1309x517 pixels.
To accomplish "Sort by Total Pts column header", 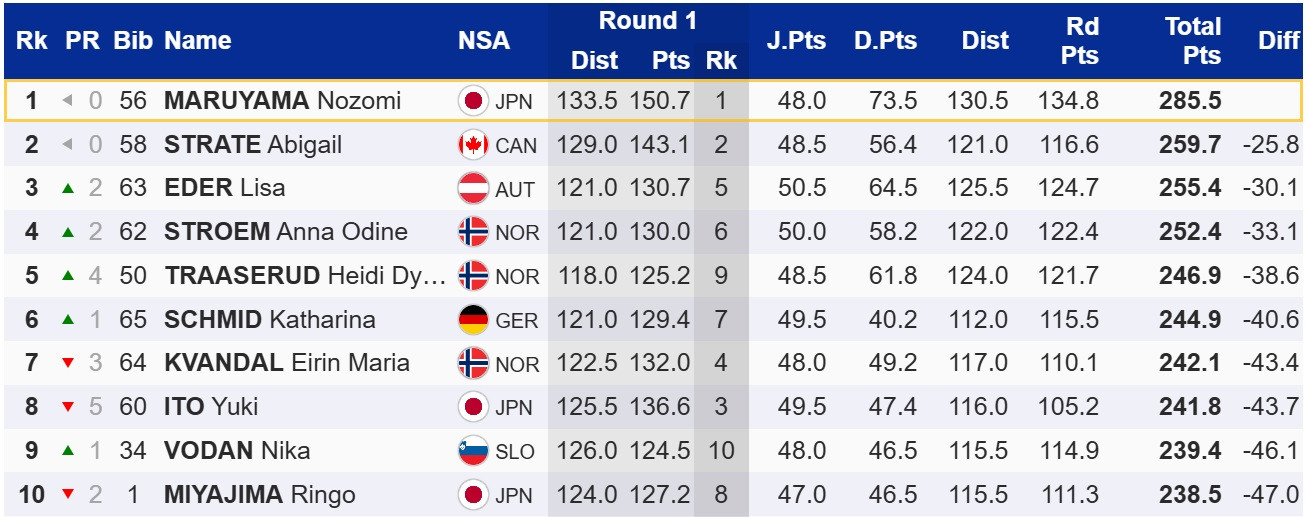I will pos(1193,41).
